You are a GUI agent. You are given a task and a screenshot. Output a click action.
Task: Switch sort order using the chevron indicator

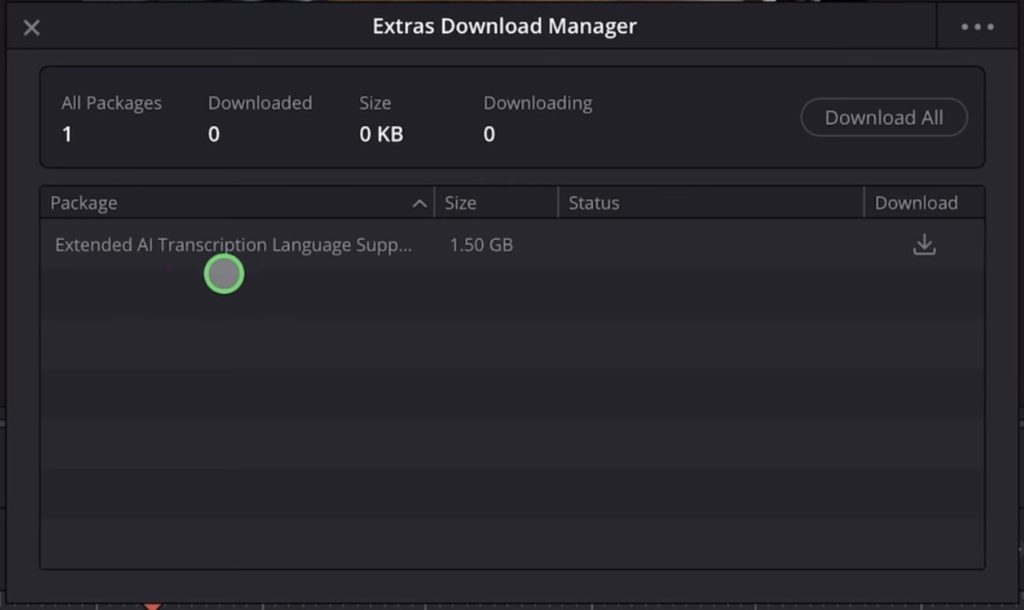coord(419,203)
